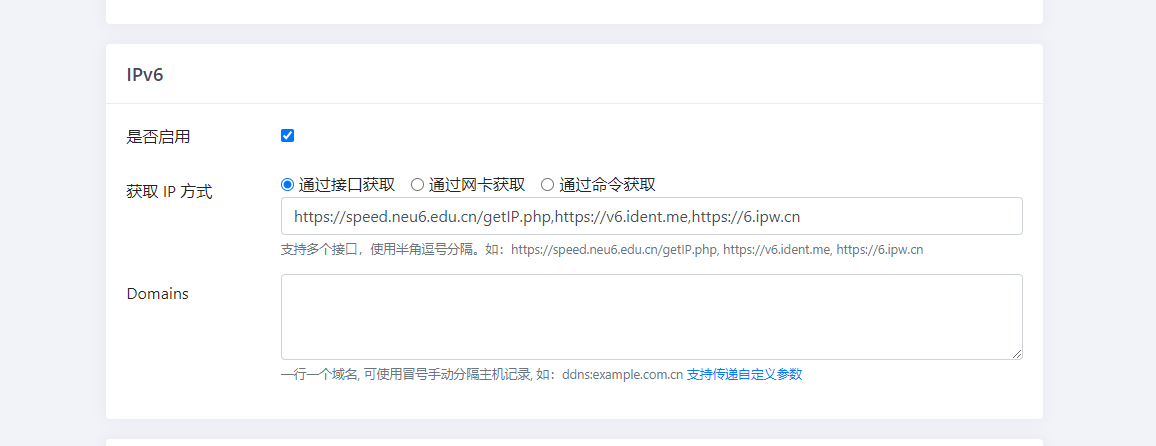The height and width of the screenshot is (446, 1156).
Task: Select the 通过命令获取 radio option
Action: tap(547, 184)
